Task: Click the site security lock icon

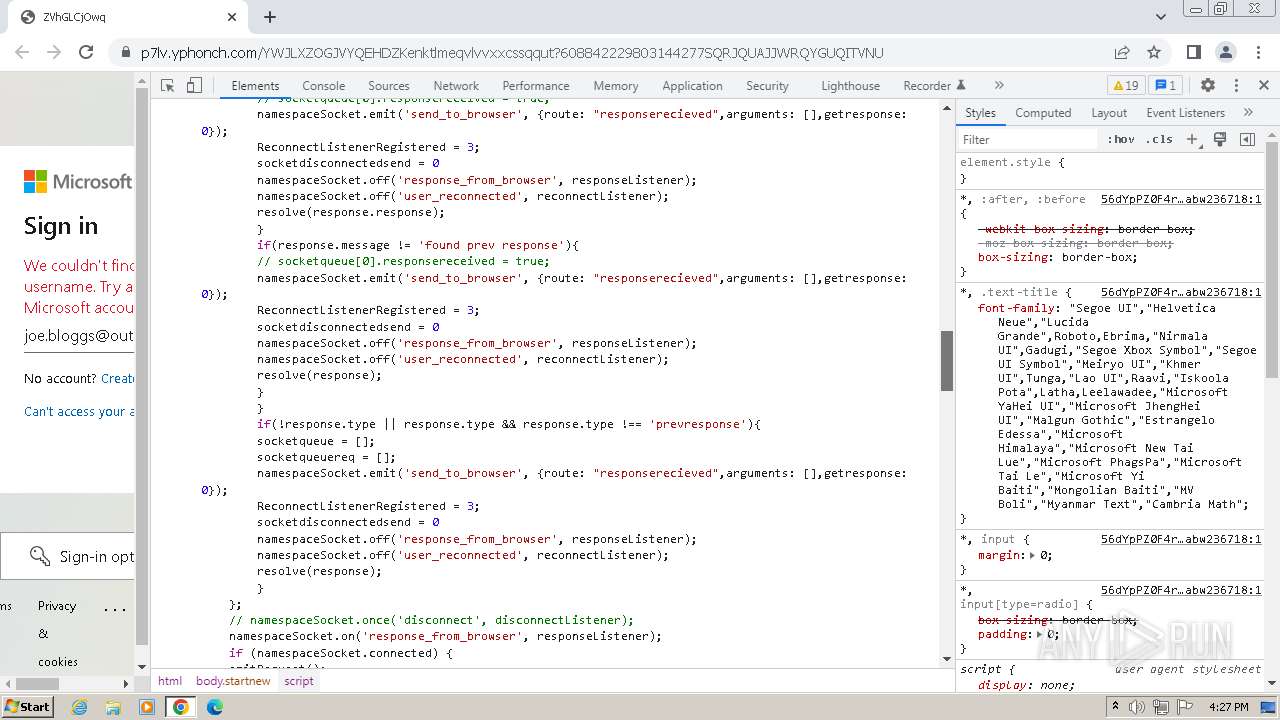Action: tap(125, 53)
